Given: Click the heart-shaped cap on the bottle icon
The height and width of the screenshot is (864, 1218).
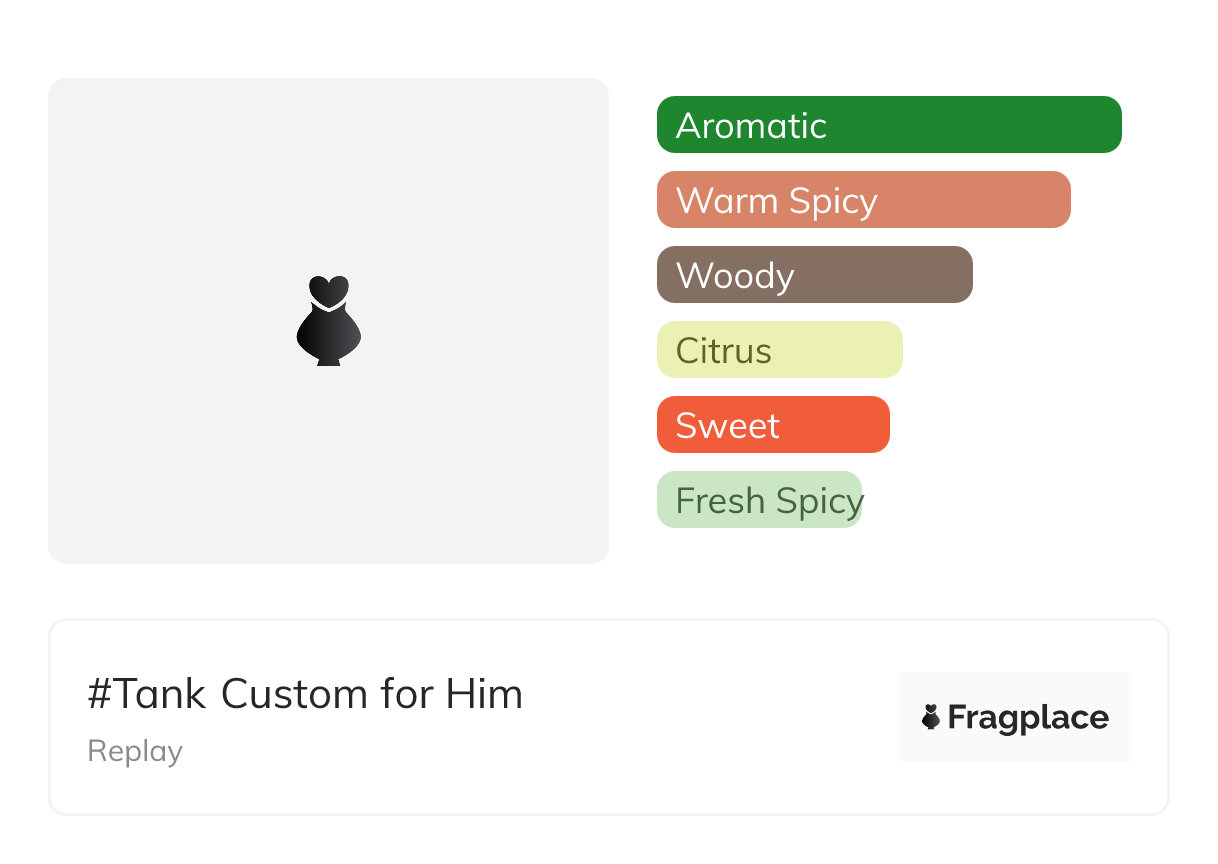Looking at the screenshot, I should coord(328,290).
